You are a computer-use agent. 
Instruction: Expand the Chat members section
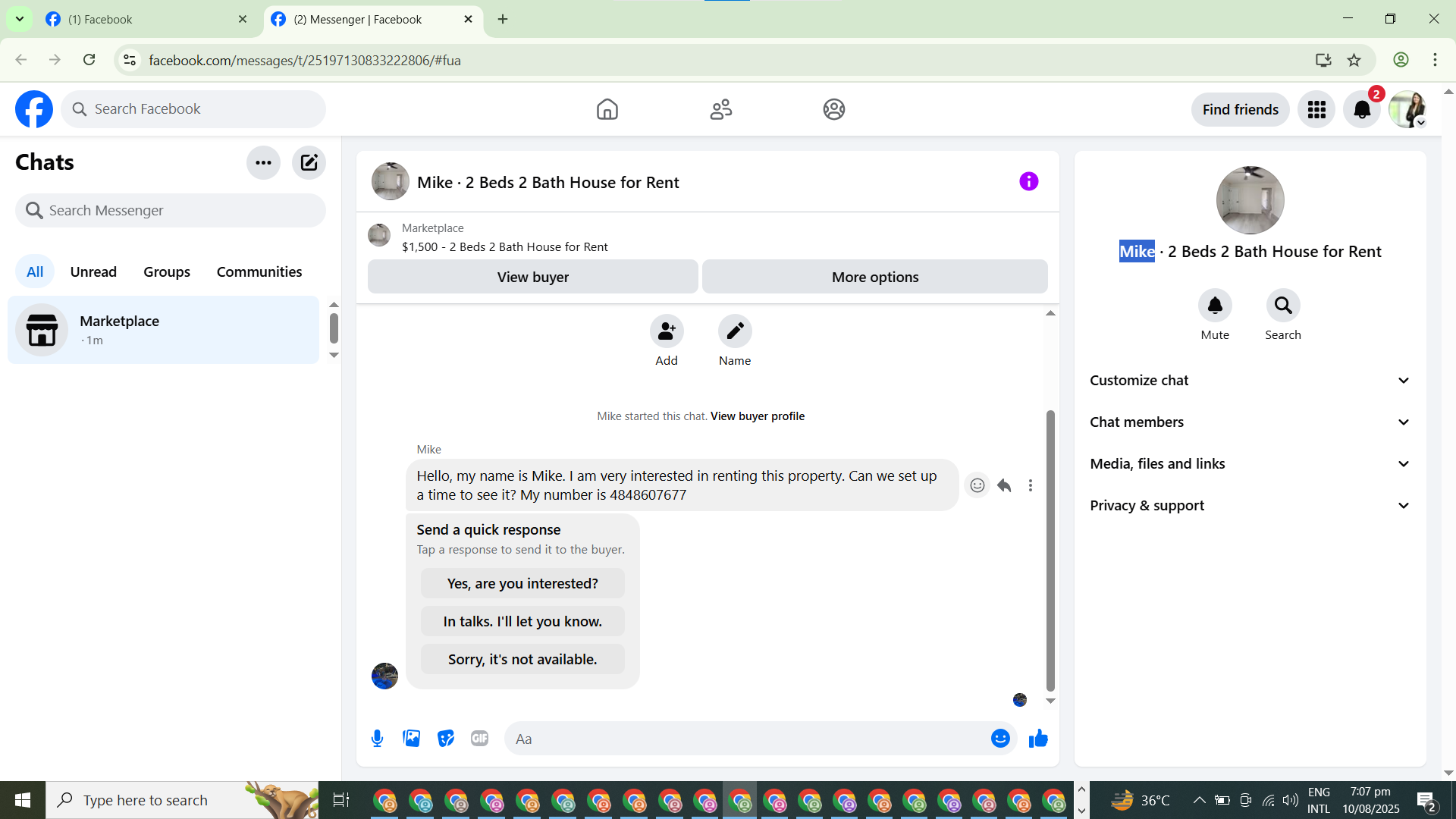point(1250,422)
